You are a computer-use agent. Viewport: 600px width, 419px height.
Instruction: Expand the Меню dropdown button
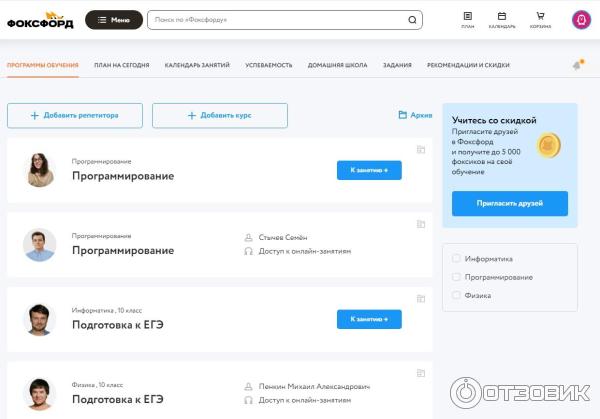point(114,20)
